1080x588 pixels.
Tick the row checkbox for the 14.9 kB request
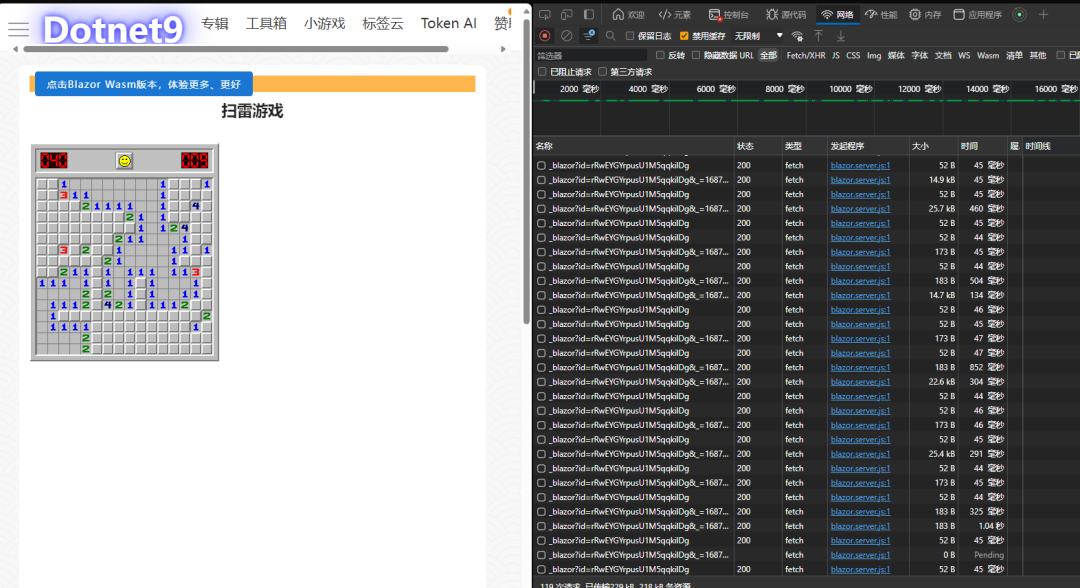(541, 180)
